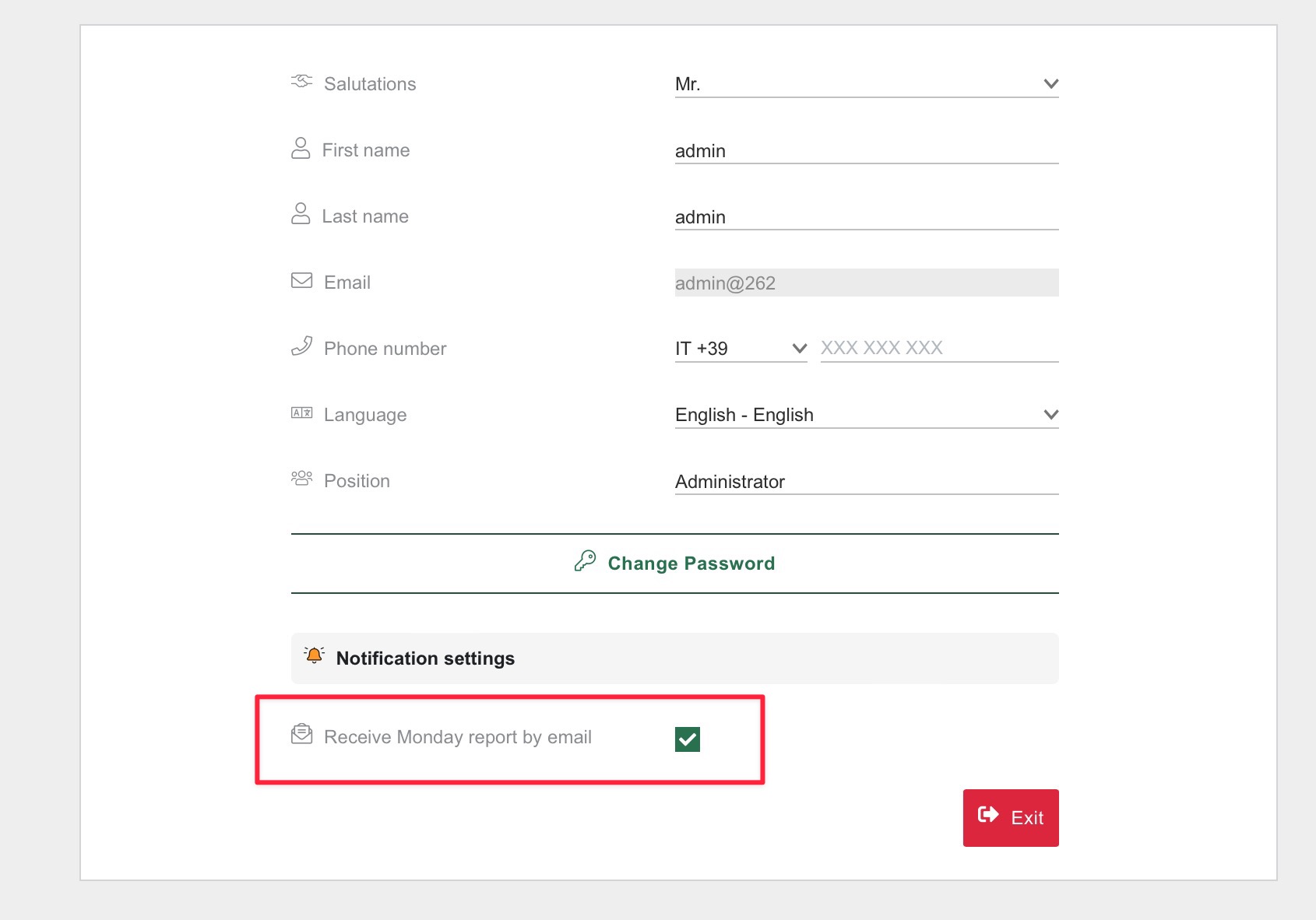Click the envelope icon beside Email

click(301, 280)
